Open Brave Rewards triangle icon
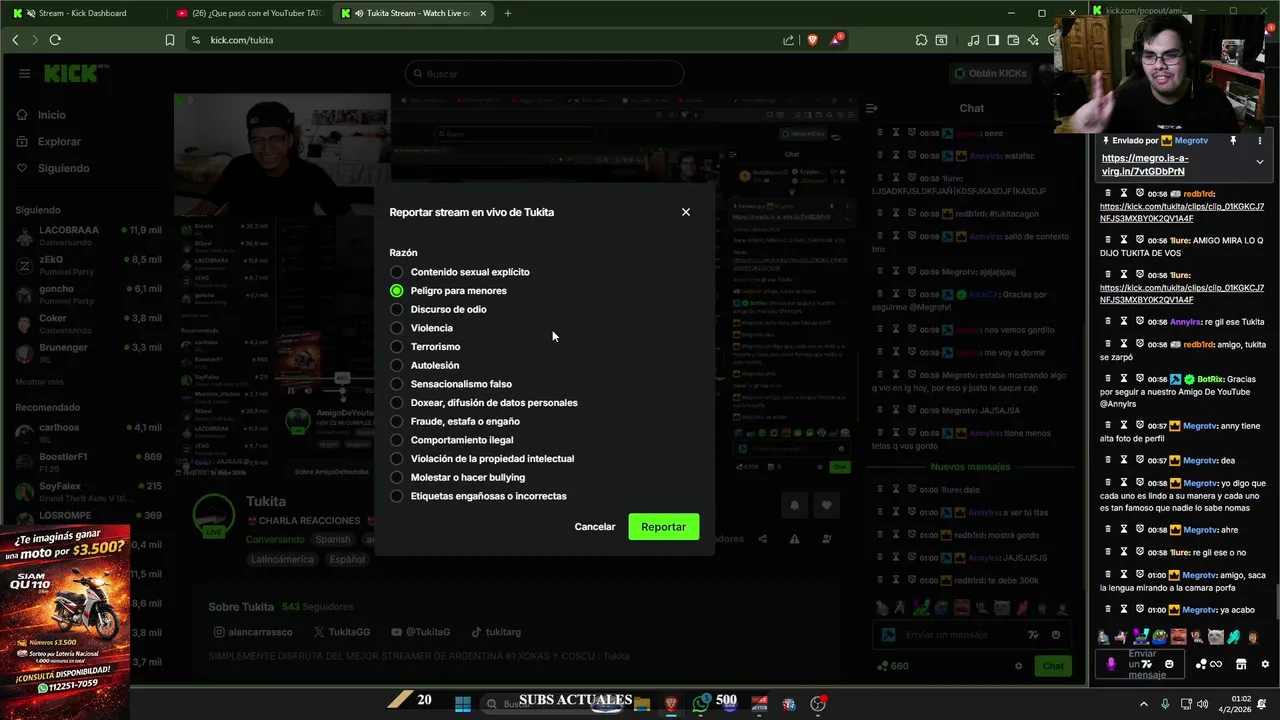This screenshot has width=1280, height=720. point(836,40)
